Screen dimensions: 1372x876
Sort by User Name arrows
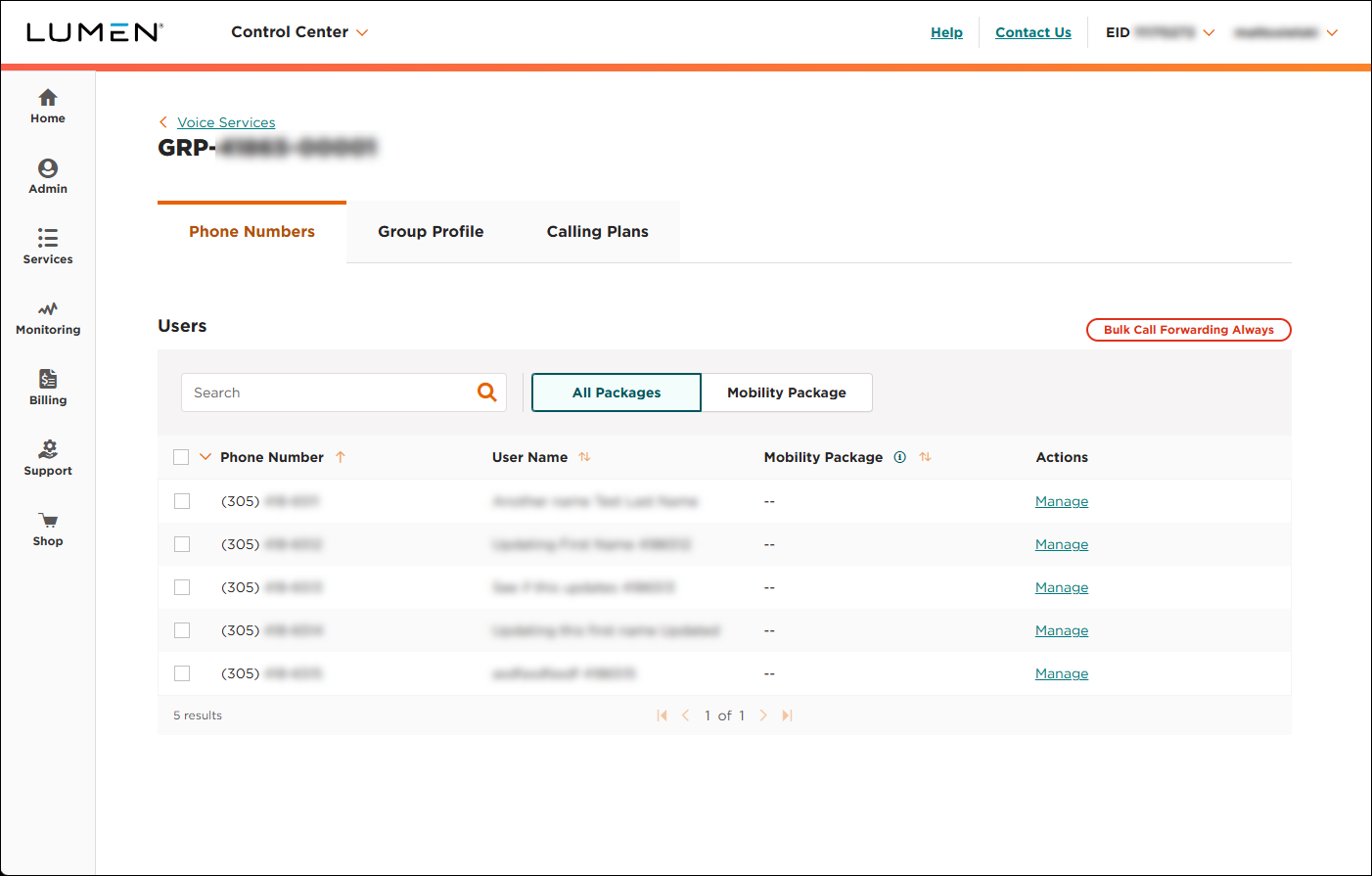tap(584, 457)
